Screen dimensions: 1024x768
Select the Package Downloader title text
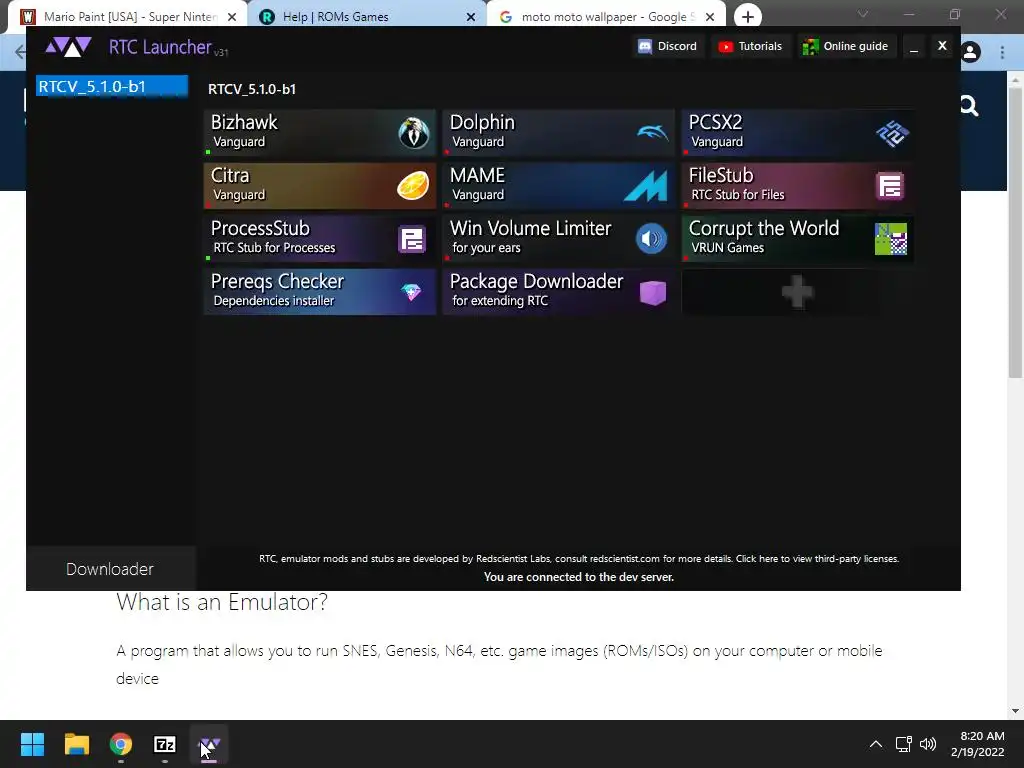536,281
